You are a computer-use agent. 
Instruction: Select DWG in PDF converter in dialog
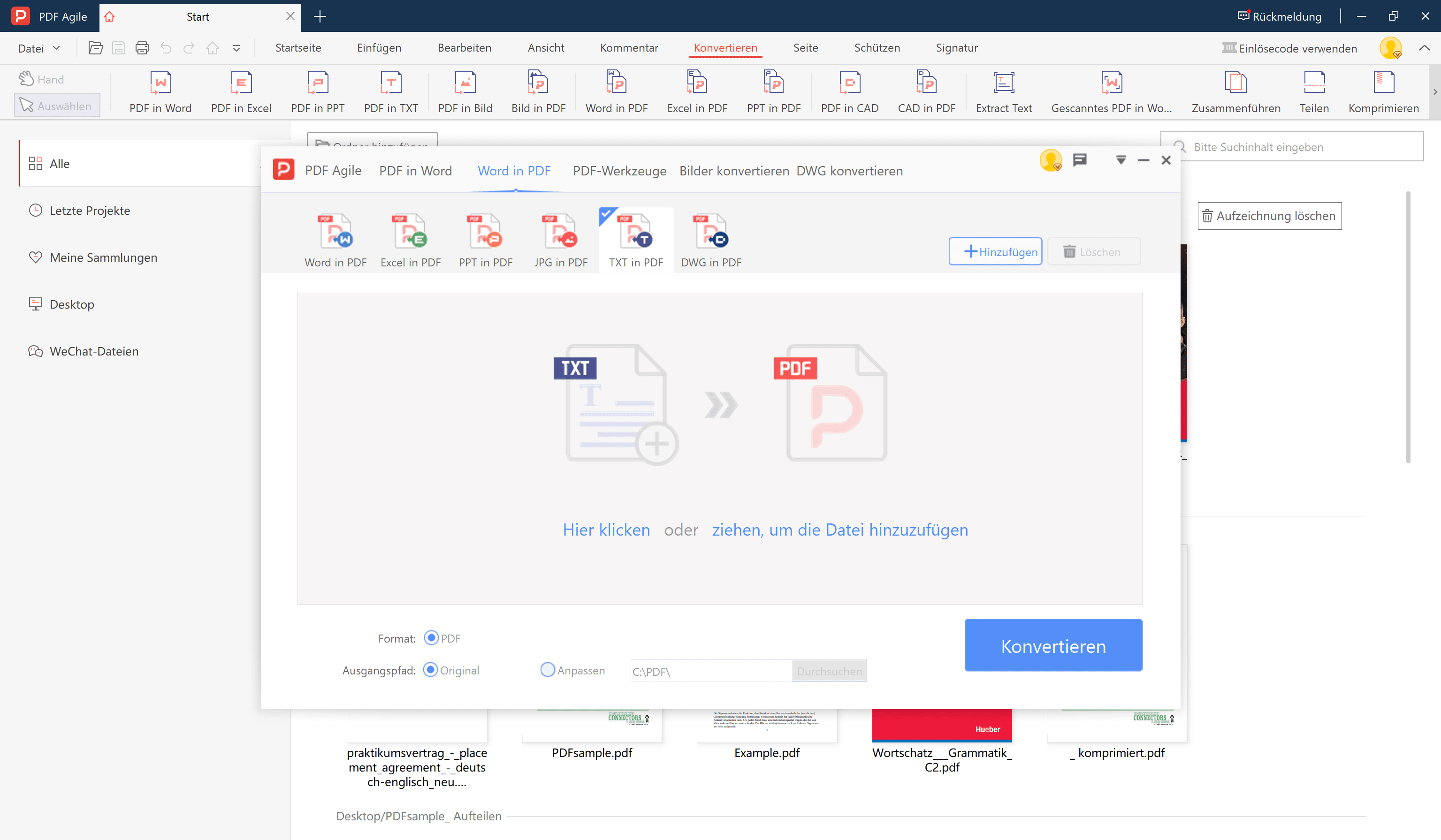coord(711,240)
